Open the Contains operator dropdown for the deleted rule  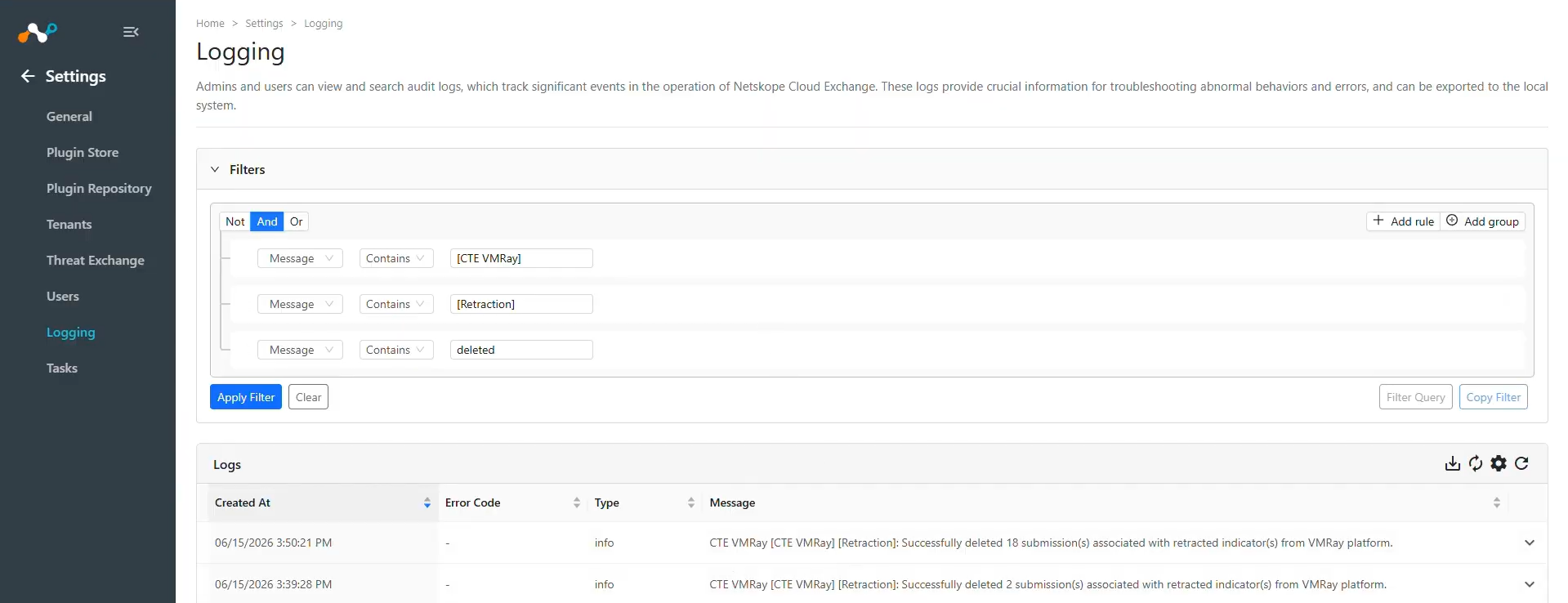(x=396, y=350)
